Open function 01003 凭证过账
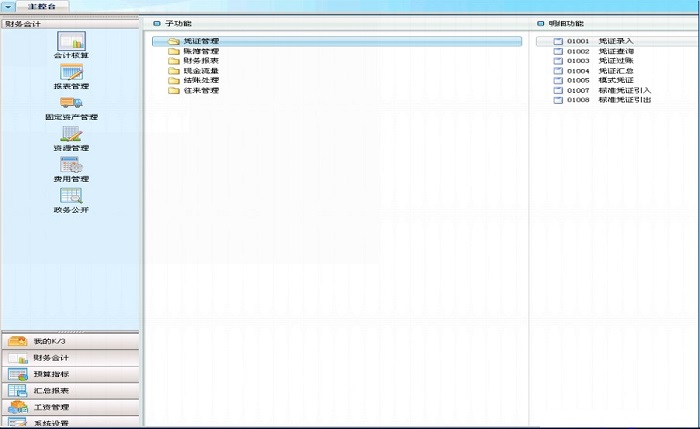 pyautogui.click(x=593, y=61)
